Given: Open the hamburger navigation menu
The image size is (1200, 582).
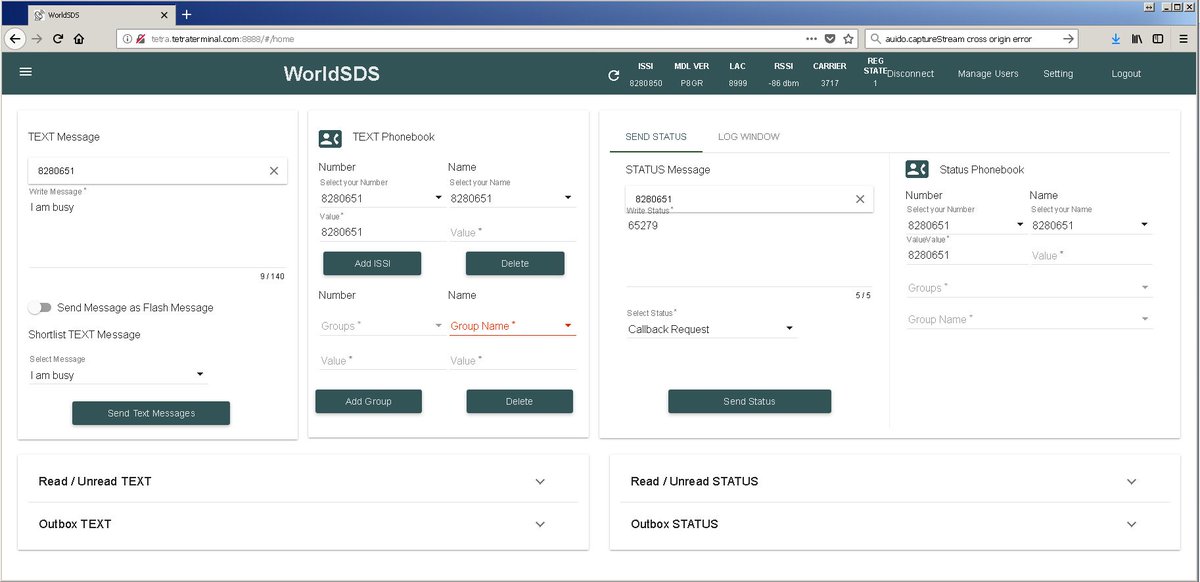Looking at the screenshot, I should (x=26, y=72).
